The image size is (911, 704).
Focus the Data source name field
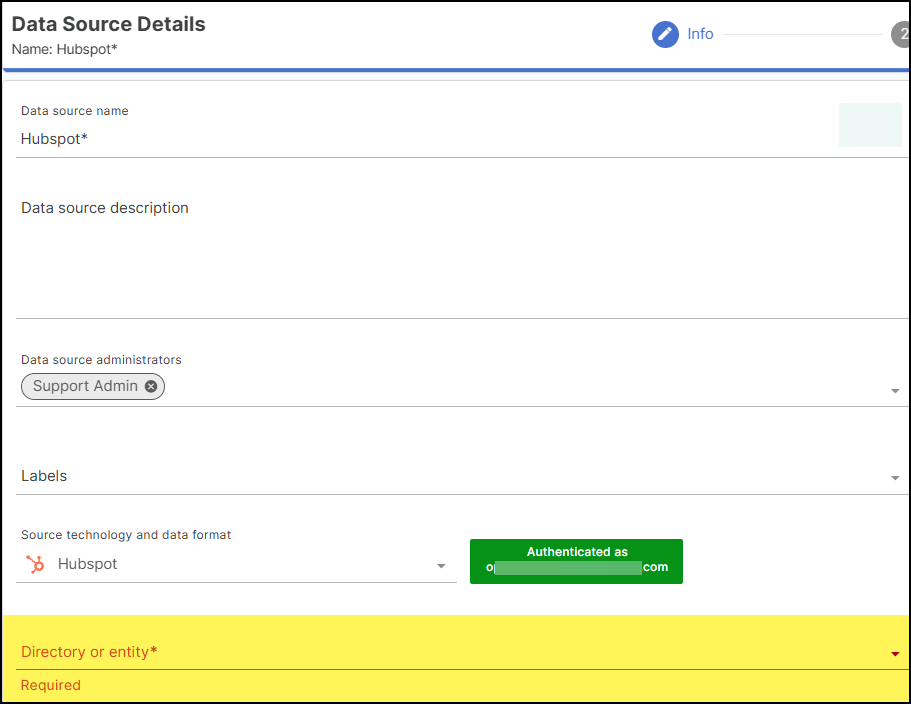420,139
